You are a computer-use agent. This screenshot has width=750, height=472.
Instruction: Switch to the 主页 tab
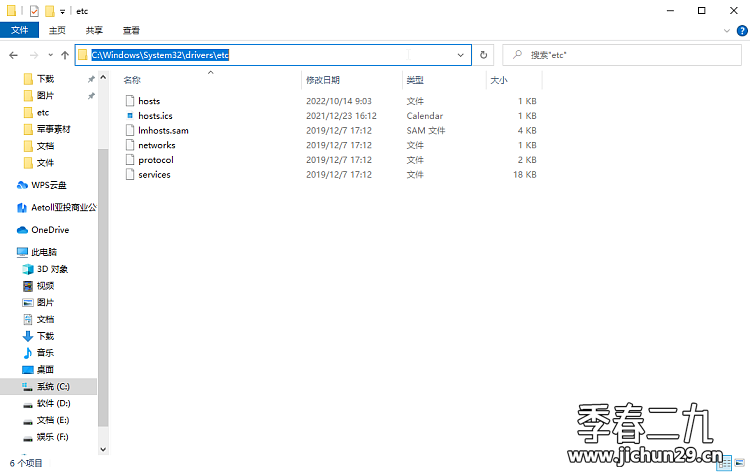pyautogui.click(x=57, y=30)
